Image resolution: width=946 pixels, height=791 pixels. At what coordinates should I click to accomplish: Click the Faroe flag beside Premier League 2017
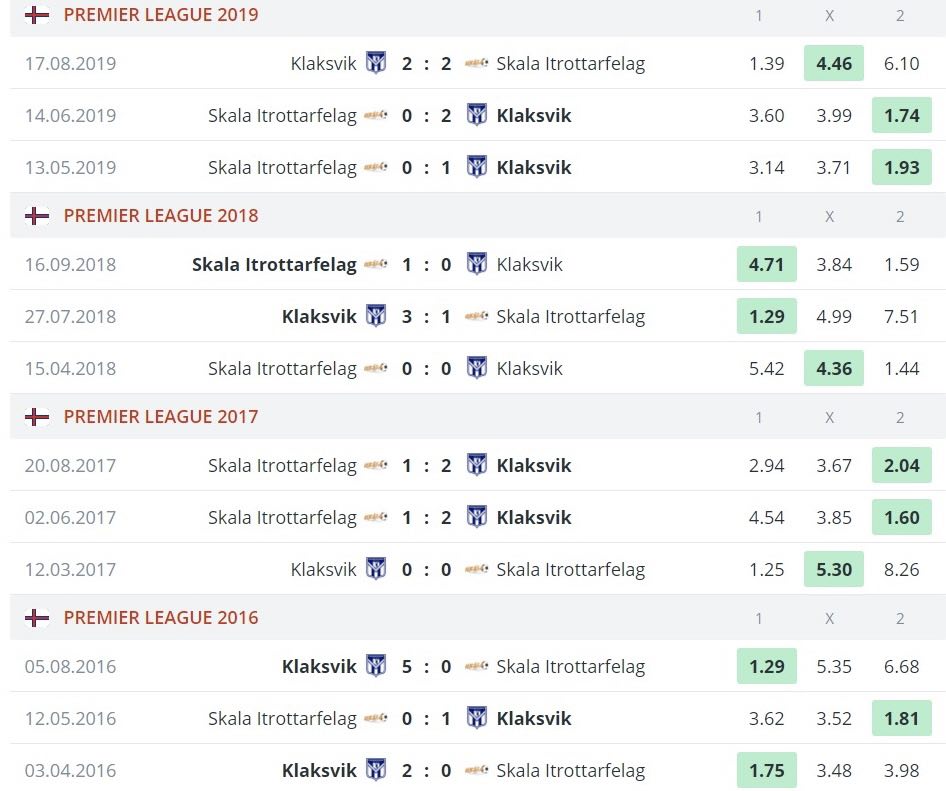click(37, 417)
